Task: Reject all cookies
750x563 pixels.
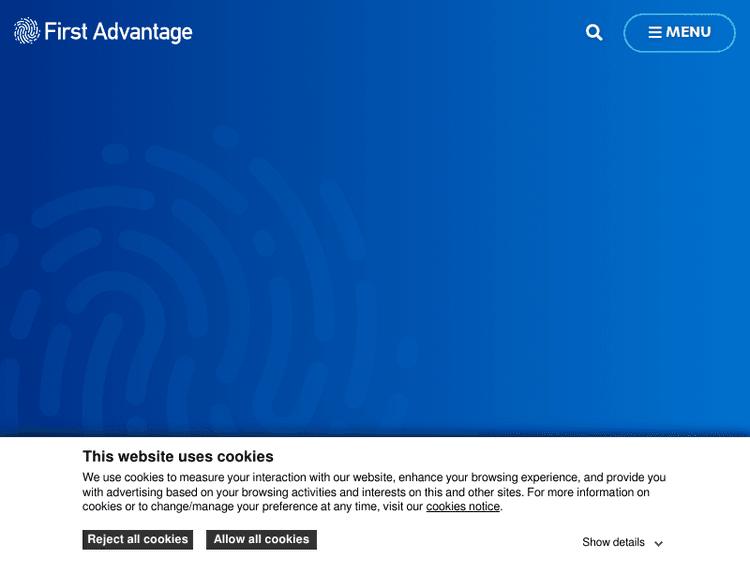Action: (x=138, y=540)
